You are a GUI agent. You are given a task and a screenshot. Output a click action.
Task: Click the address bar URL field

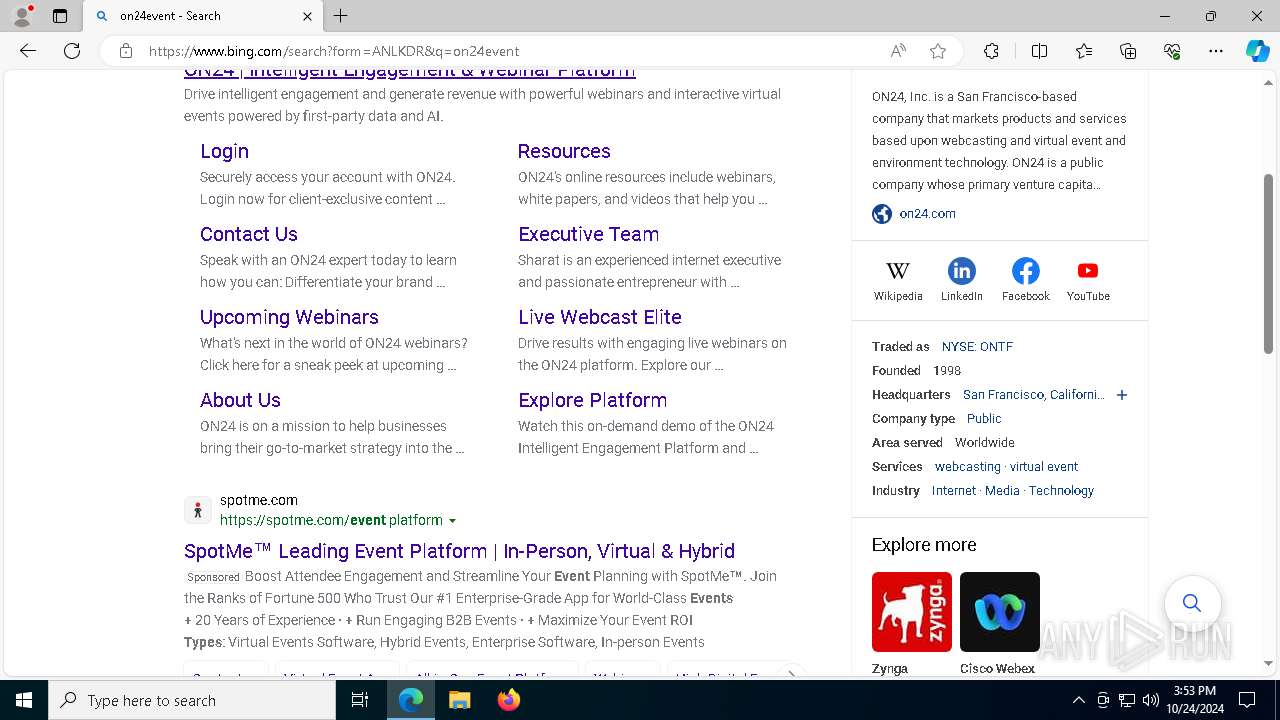click(510, 51)
